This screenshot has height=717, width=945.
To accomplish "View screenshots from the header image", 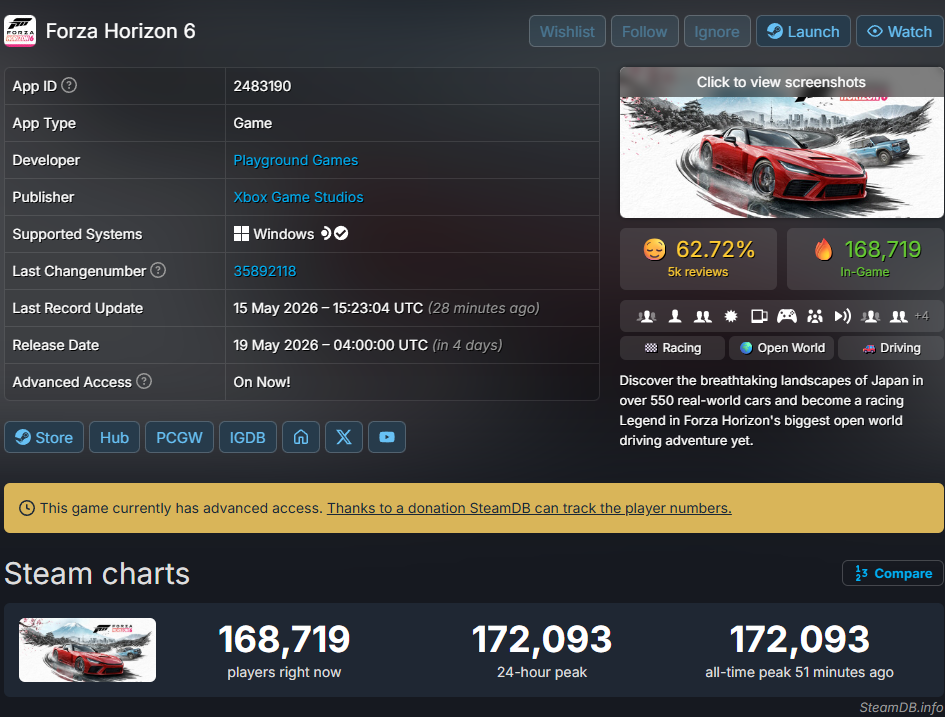I will [x=782, y=143].
